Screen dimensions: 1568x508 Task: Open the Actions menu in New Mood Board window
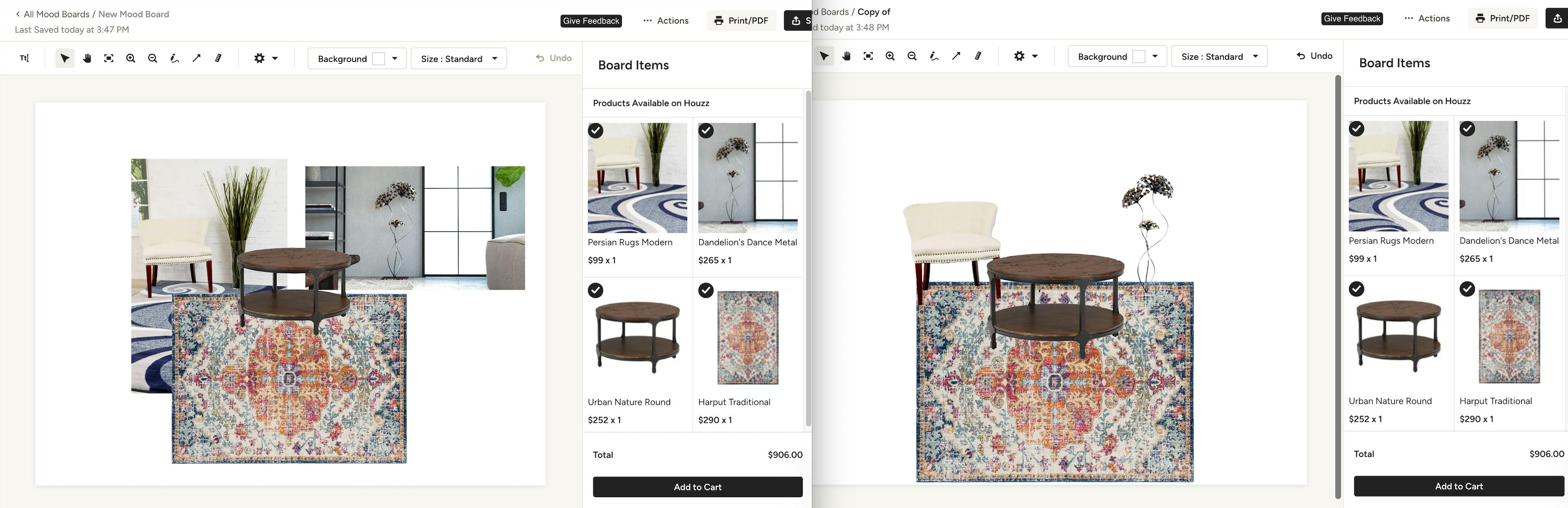(x=666, y=21)
